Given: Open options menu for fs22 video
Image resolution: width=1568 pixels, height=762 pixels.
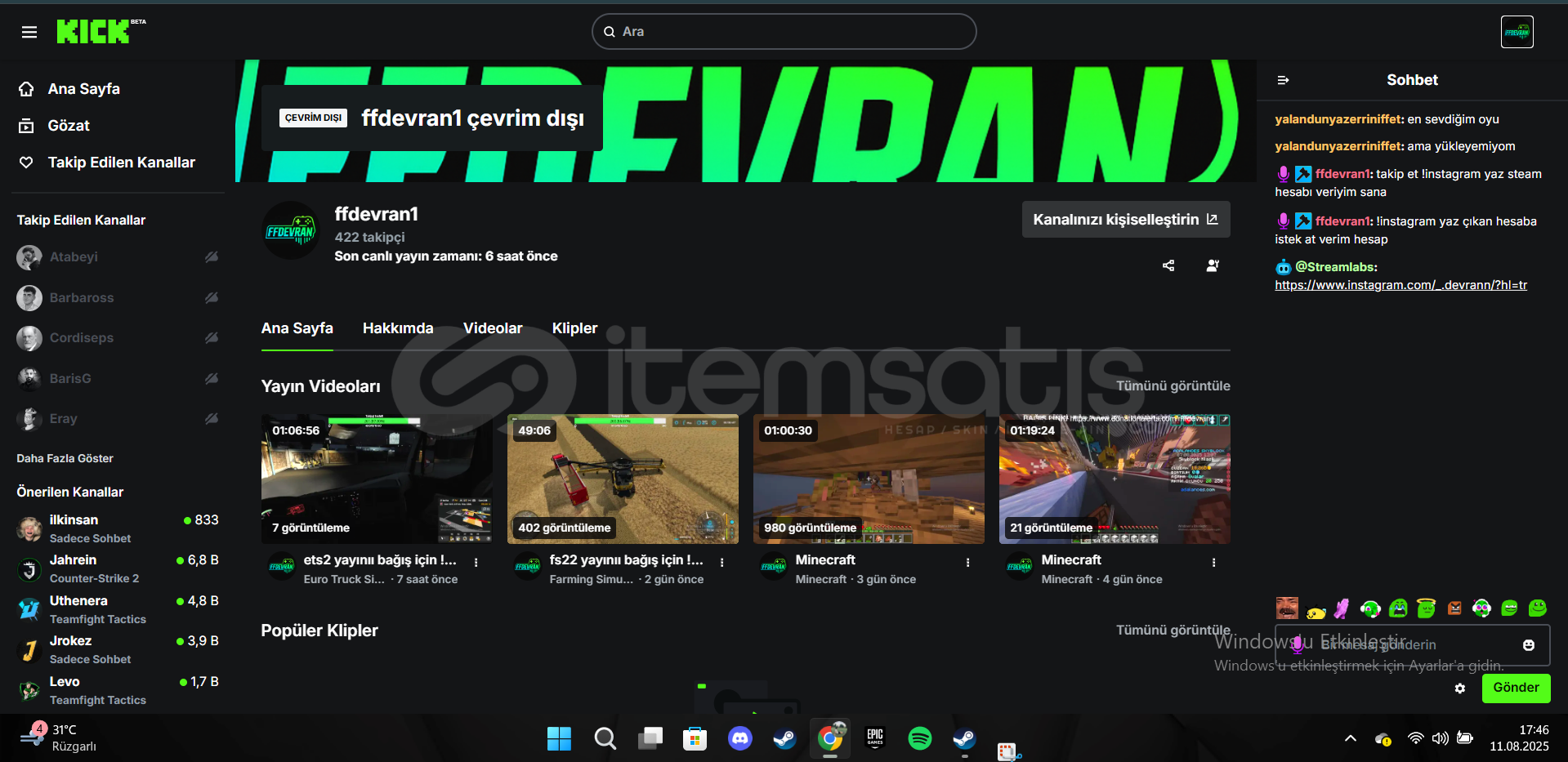Looking at the screenshot, I should (x=721, y=563).
